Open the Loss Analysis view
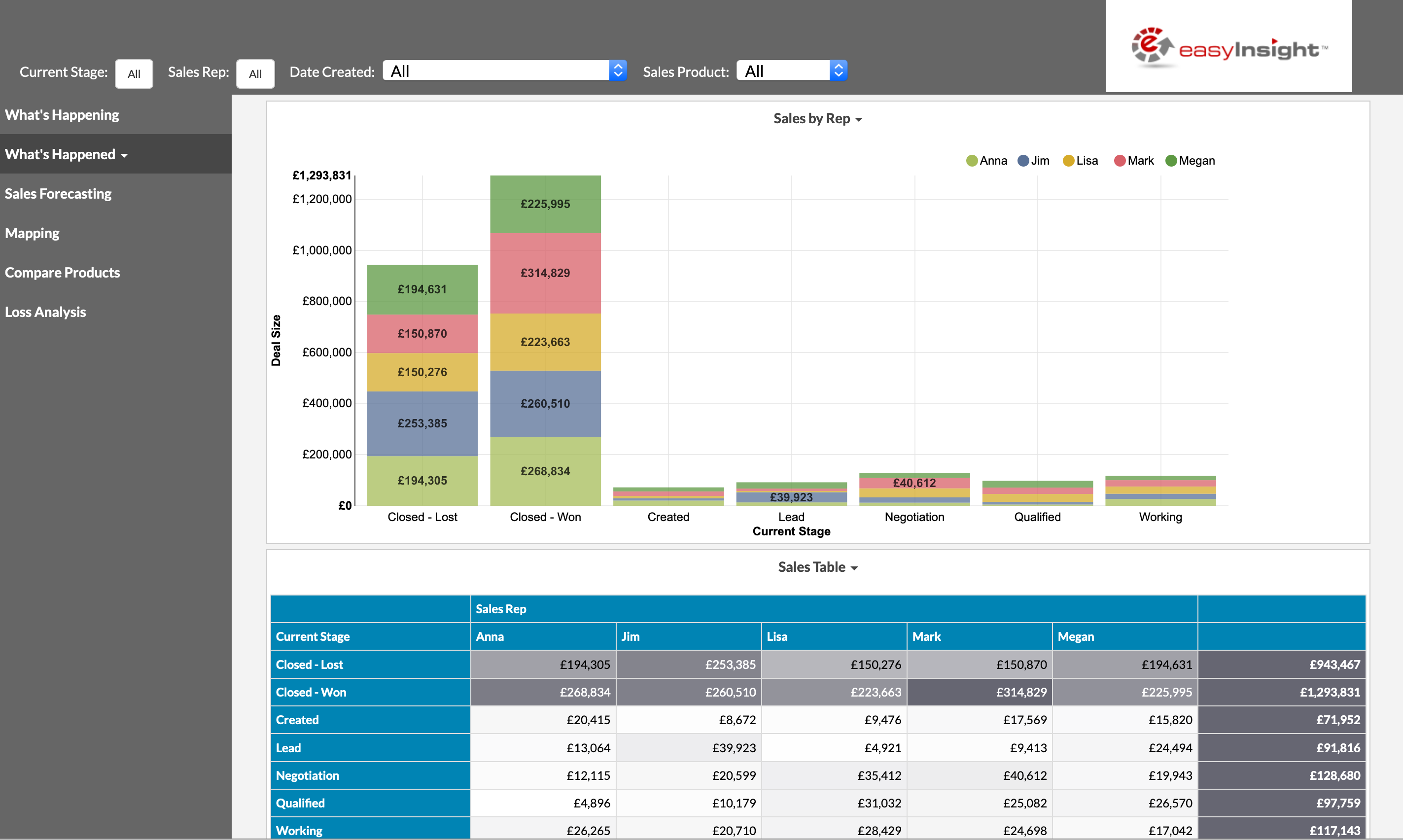Image resolution: width=1403 pixels, height=840 pixels. 45,312
